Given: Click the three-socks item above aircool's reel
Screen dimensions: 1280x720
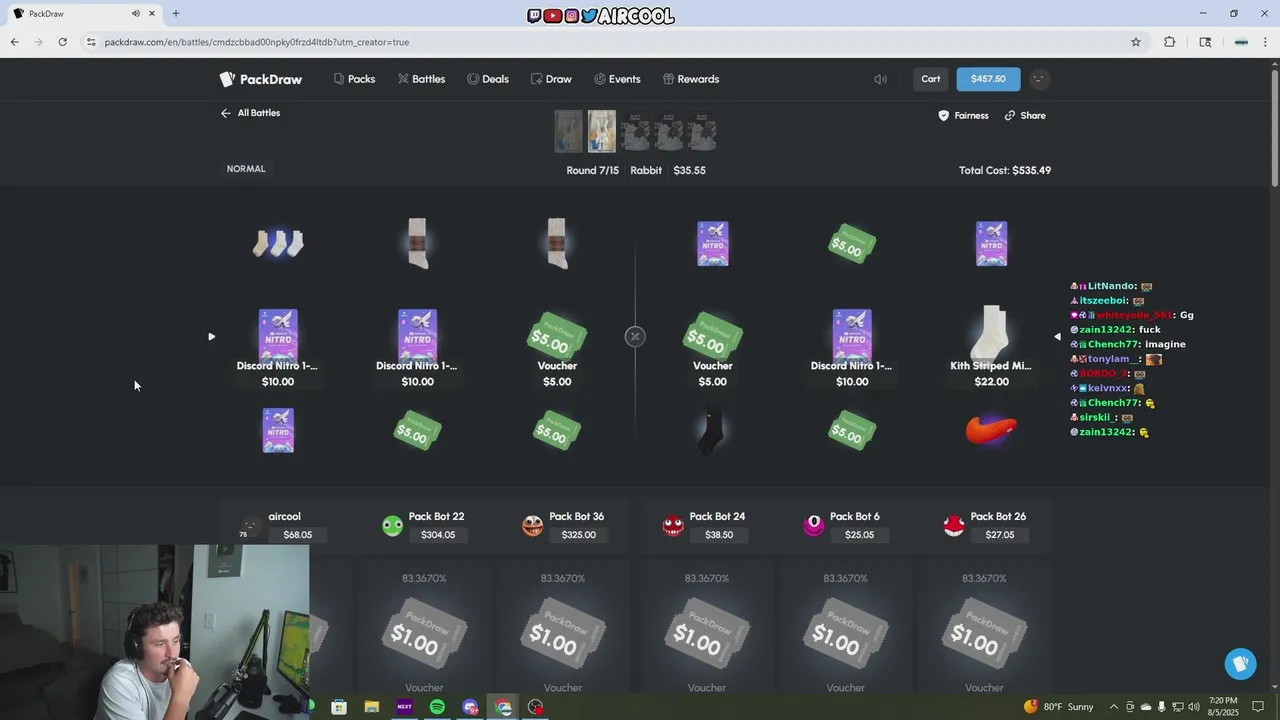Looking at the screenshot, I should point(278,243).
